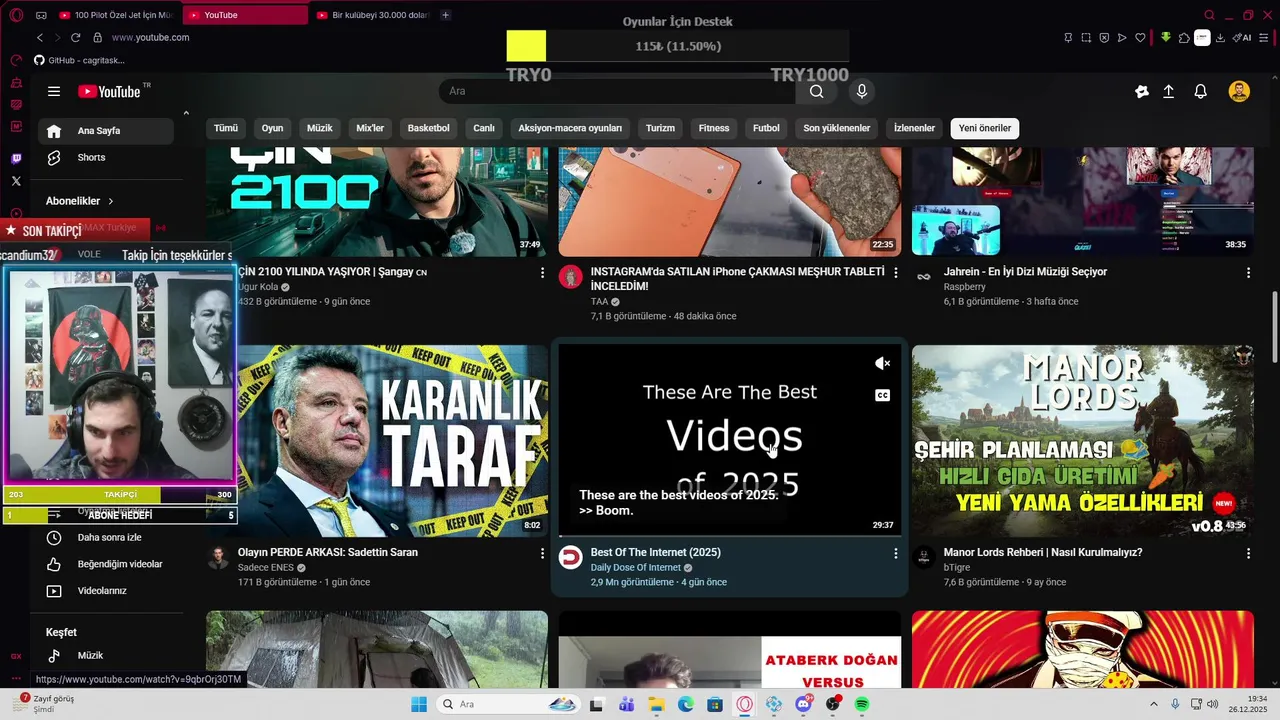
Task: Open the YouTube hamburger guide menu
Action: pyautogui.click(x=54, y=91)
